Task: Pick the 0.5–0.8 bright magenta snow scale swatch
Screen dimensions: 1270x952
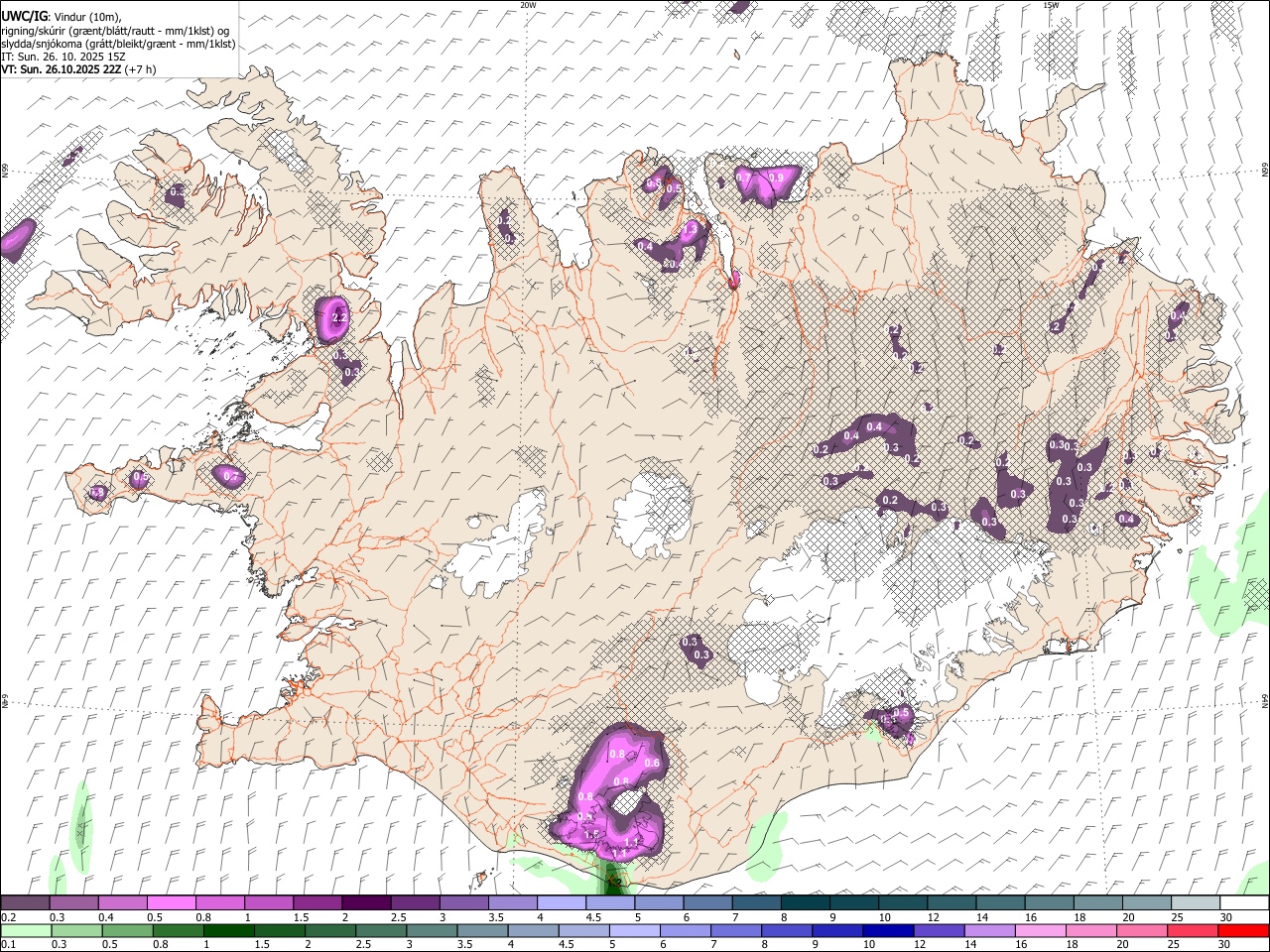Action: pyautogui.click(x=171, y=903)
